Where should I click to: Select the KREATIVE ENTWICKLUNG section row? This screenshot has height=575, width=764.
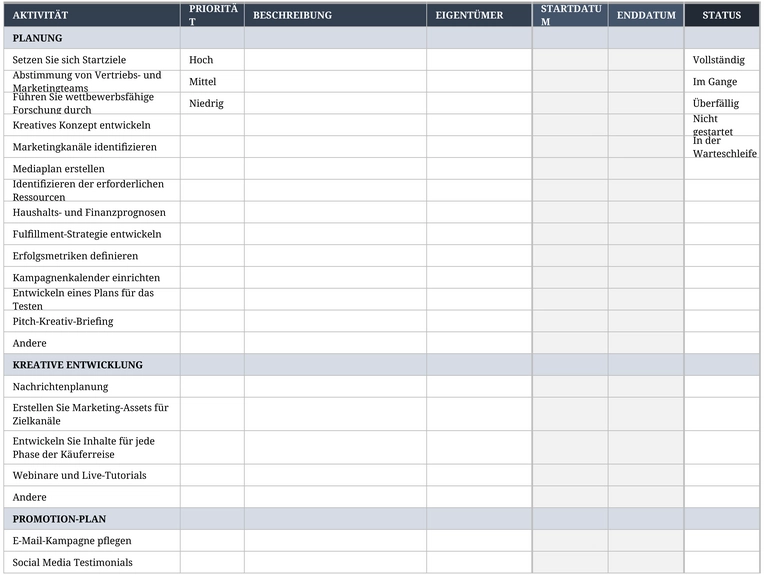(382, 365)
